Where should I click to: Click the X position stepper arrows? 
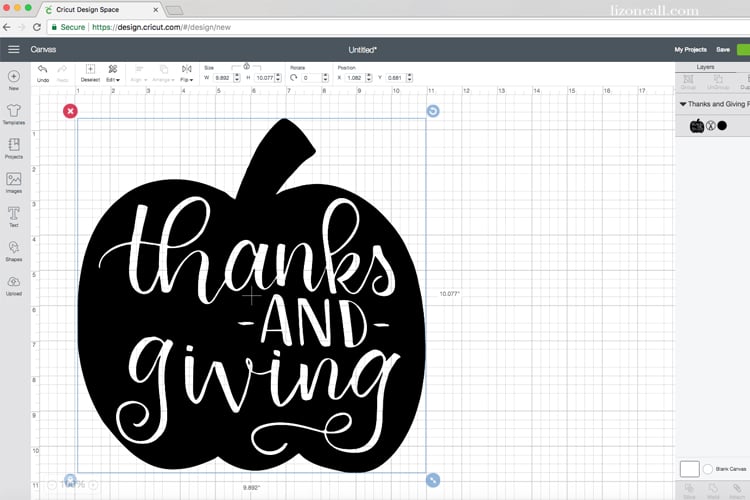pos(369,78)
